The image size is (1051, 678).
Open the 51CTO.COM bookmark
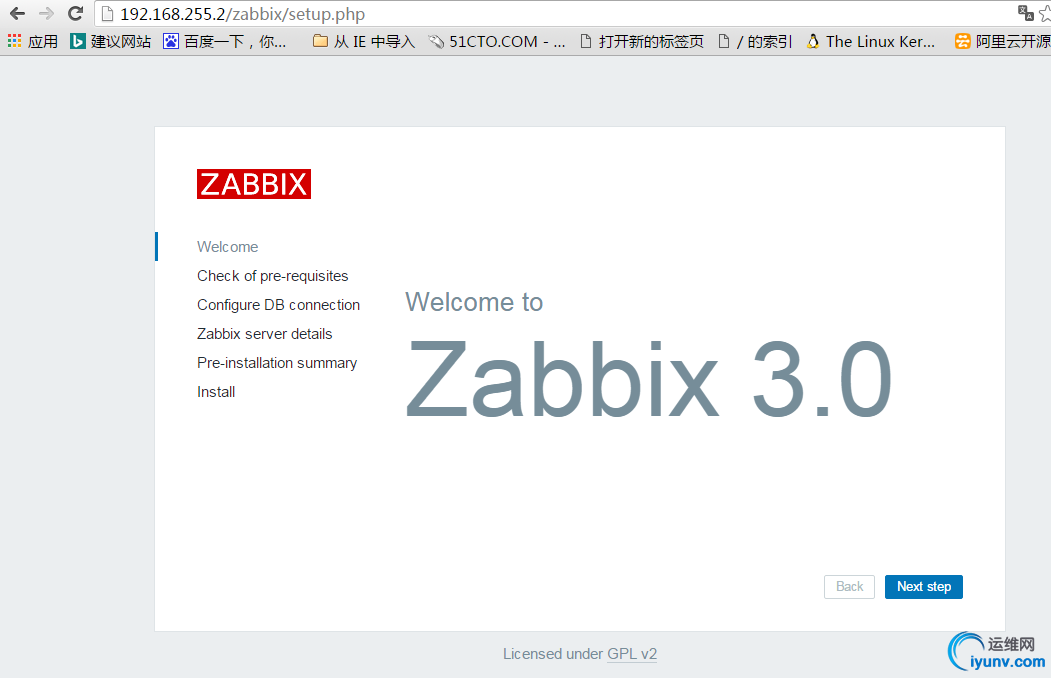point(497,42)
